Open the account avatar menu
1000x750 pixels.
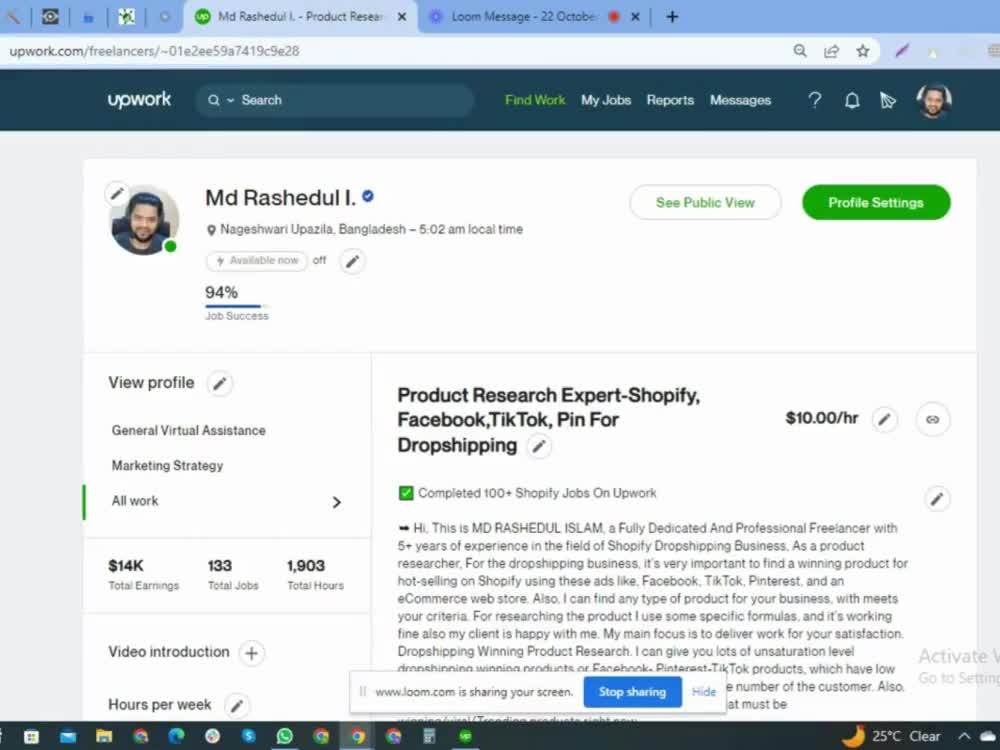(x=934, y=100)
